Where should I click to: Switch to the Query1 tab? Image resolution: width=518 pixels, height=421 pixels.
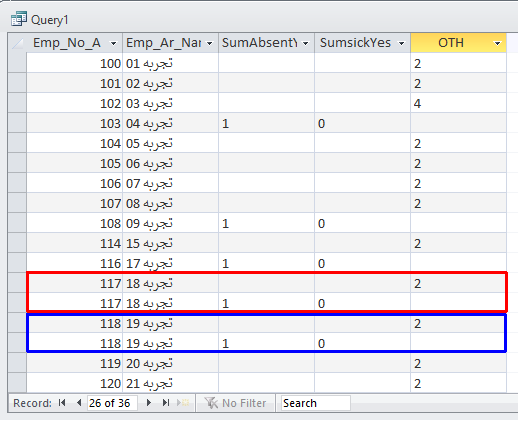[40, 20]
